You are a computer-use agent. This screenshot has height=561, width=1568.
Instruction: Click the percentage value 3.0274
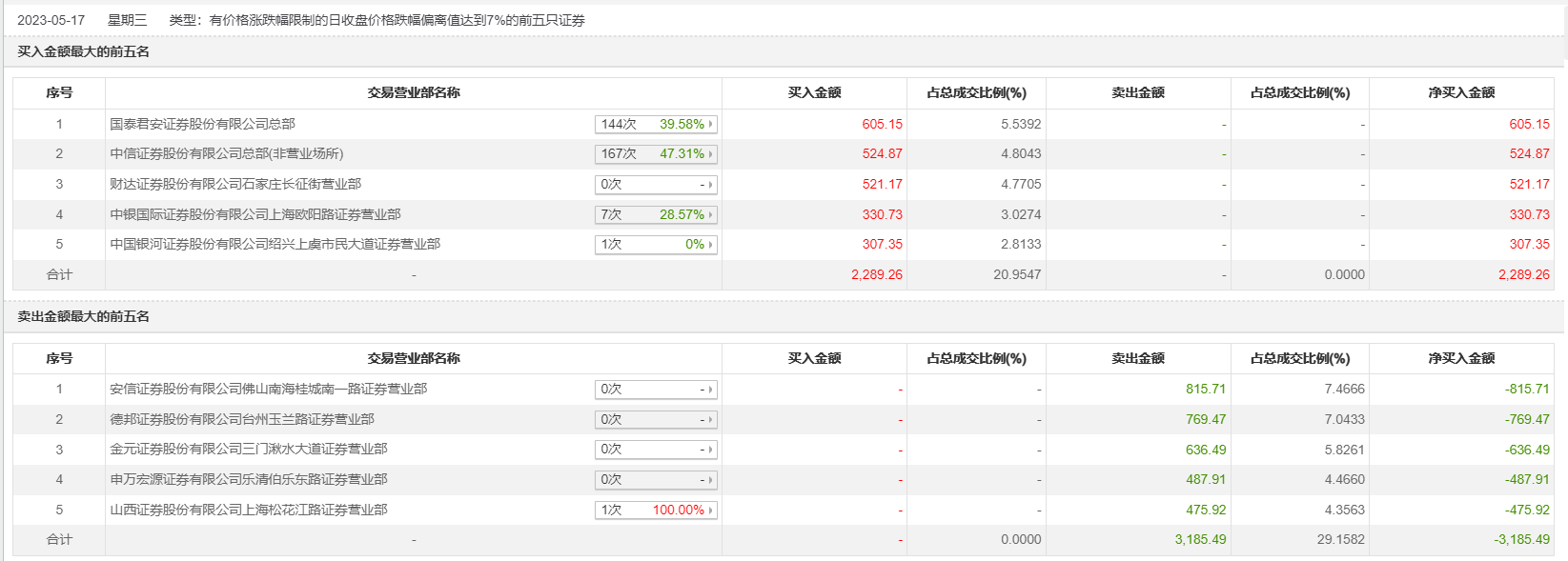(1021, 214)
